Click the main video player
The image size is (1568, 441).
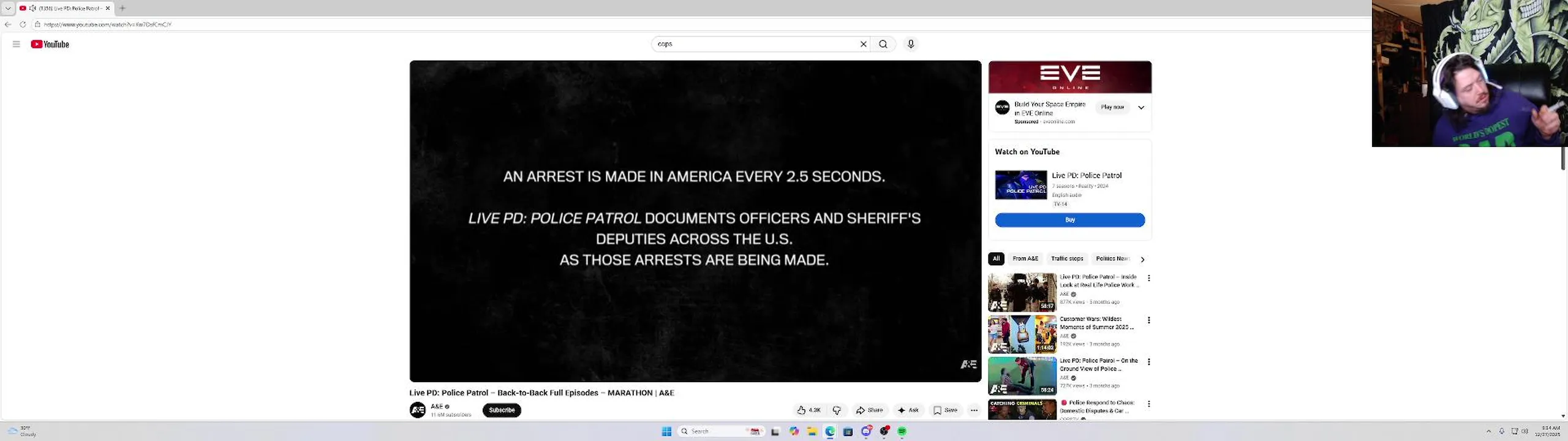[695, 221]
